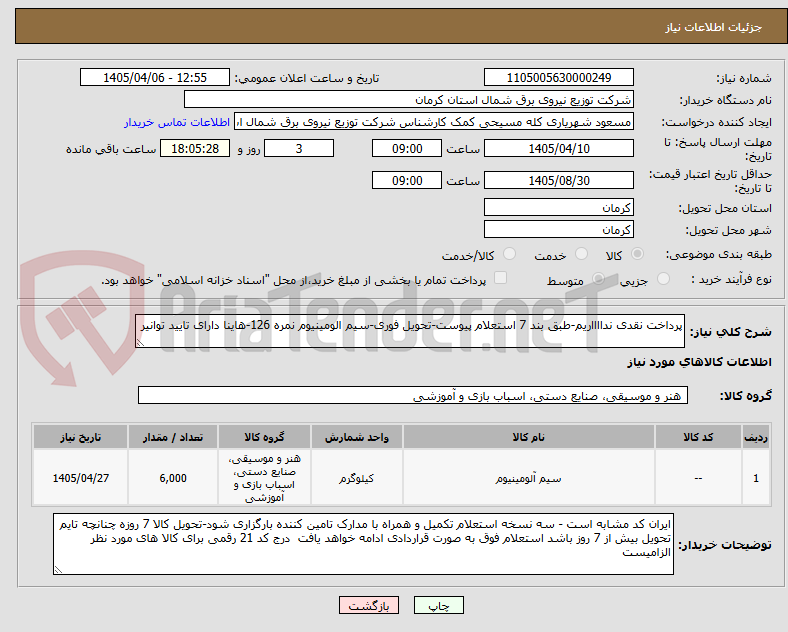Toggle the اسناد خزانه اسلامی payment checkbox
The height and width of the screenshot is (632, 788).
[501, 278]
